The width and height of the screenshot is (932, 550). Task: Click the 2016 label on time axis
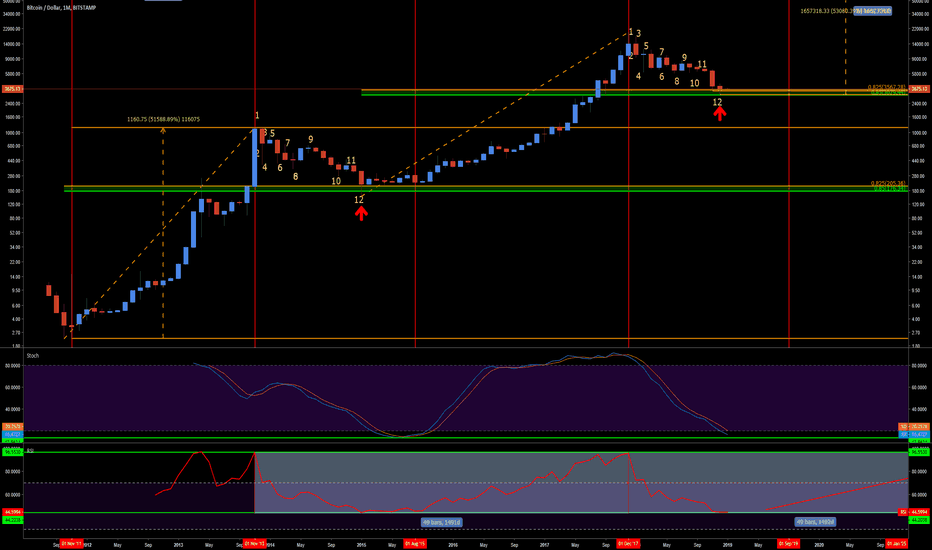pos(452,545)
